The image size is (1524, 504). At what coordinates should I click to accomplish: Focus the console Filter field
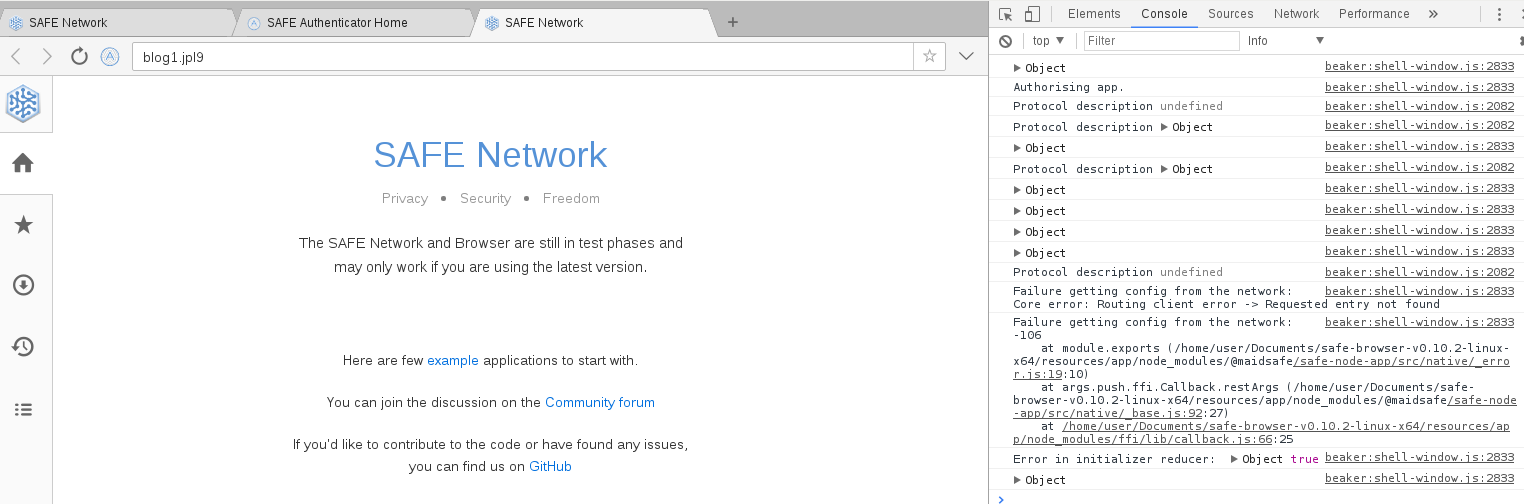tap(1162, 41)
